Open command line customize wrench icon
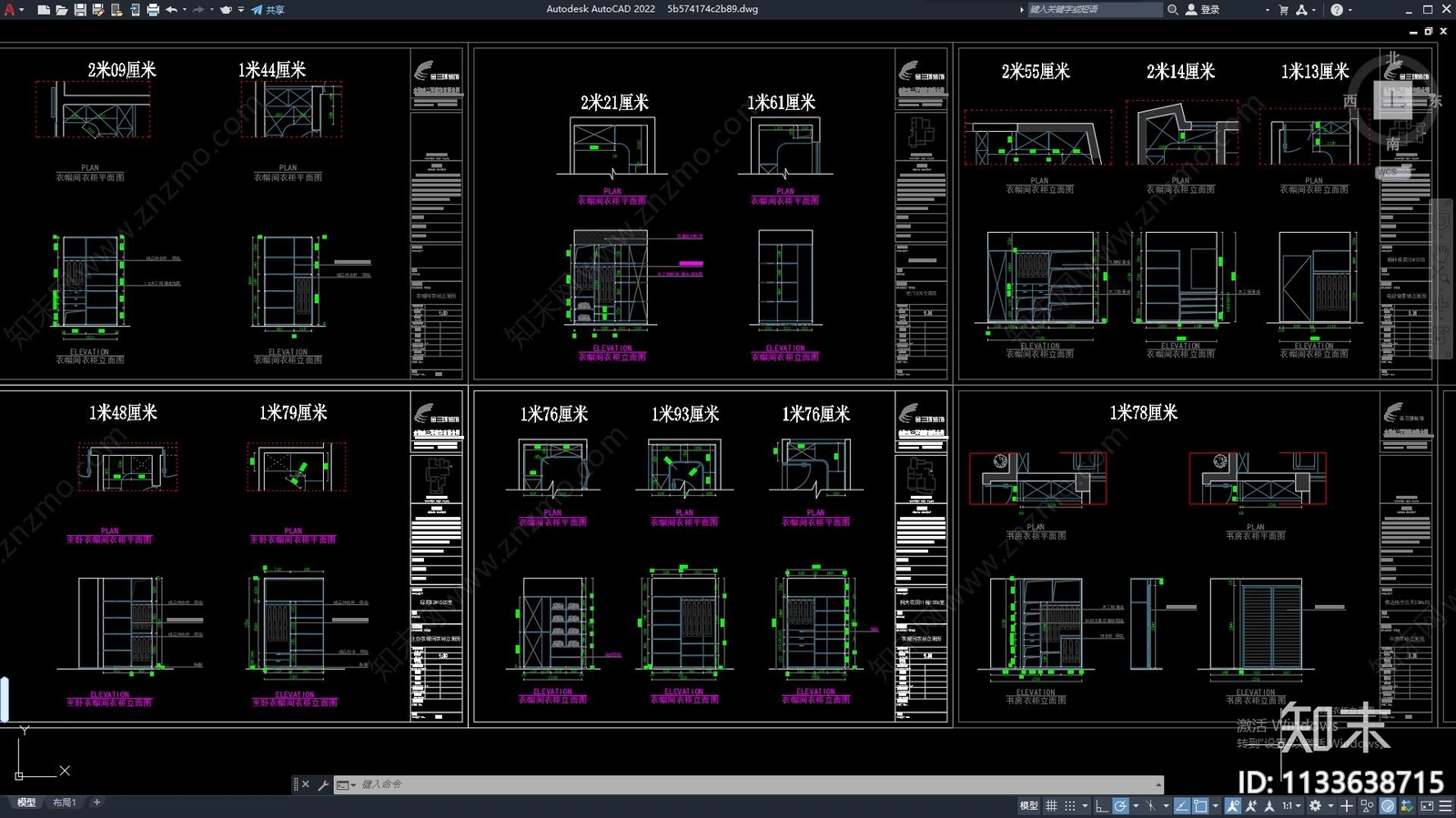 click(323, 784)
